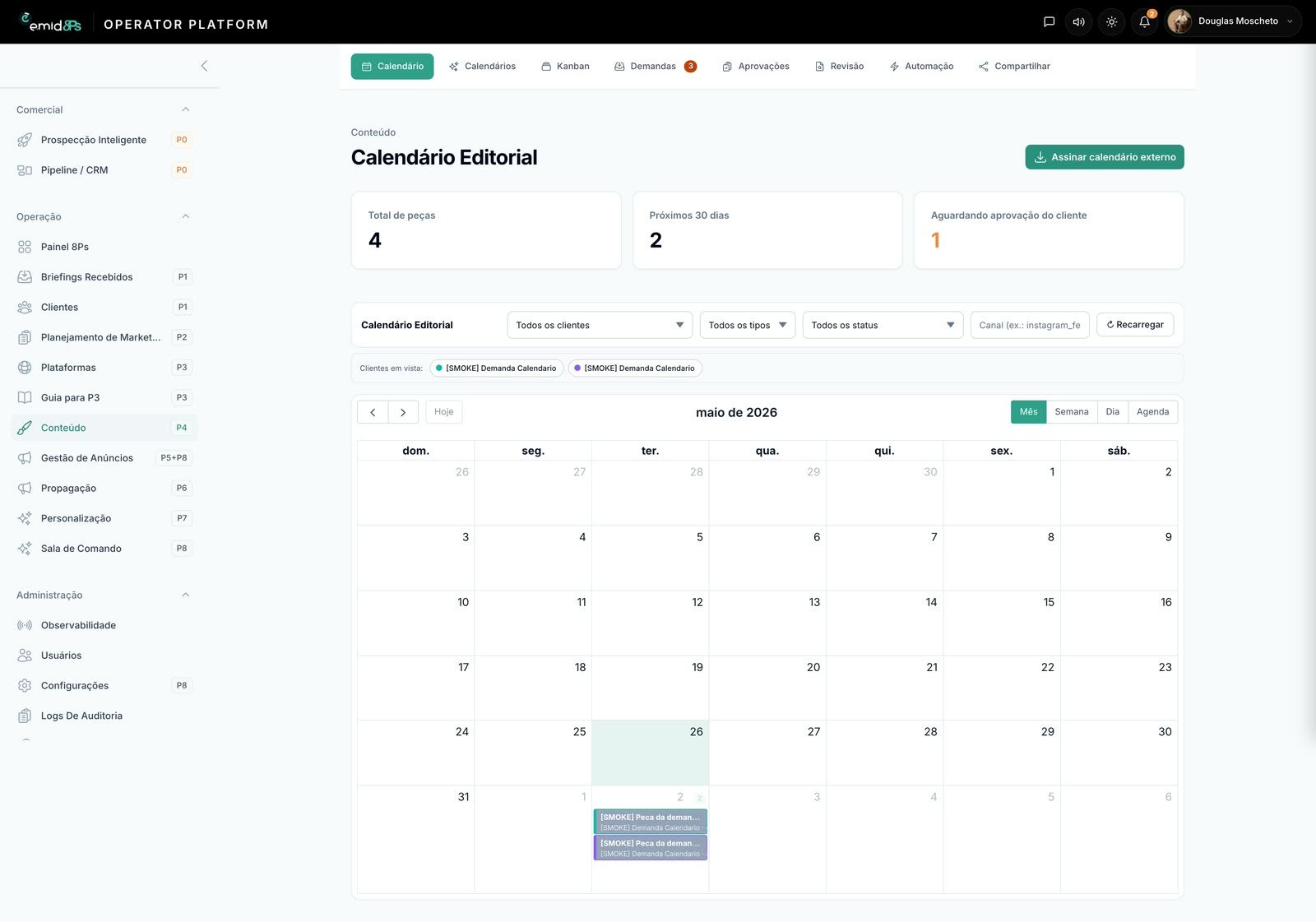The image size is (1316, 922).
Task: Click Clientes people icon
Action: [x=25, y=307]
